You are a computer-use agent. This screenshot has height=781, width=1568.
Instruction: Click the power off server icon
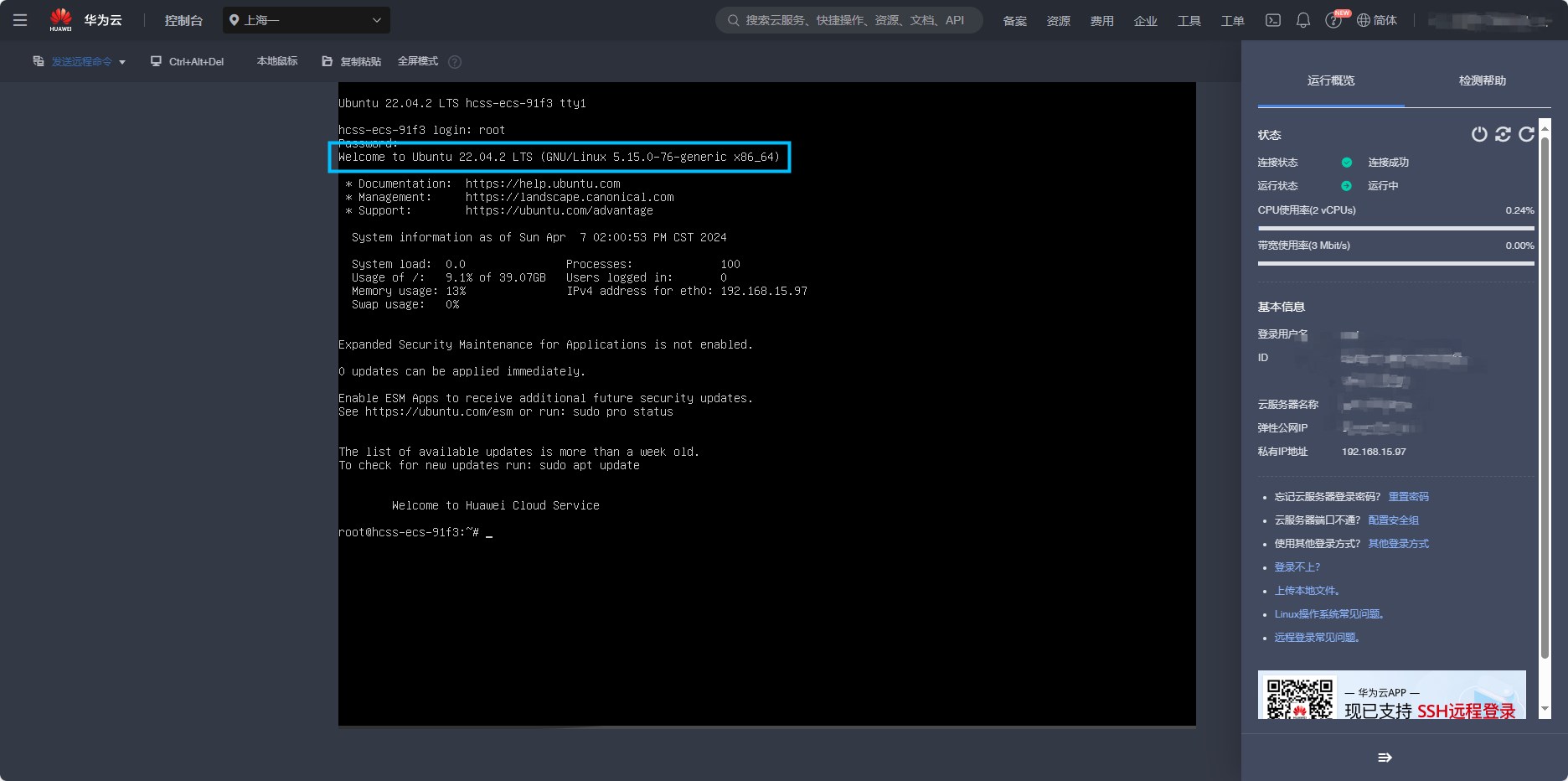point(1479,134)
